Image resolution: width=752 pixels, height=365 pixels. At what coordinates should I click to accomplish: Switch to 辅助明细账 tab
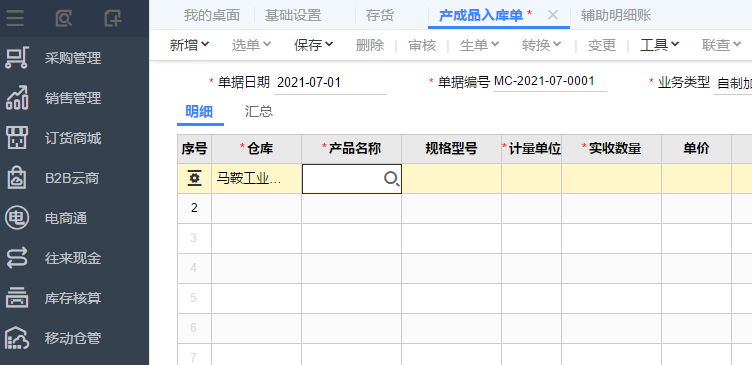click(616, 15)
